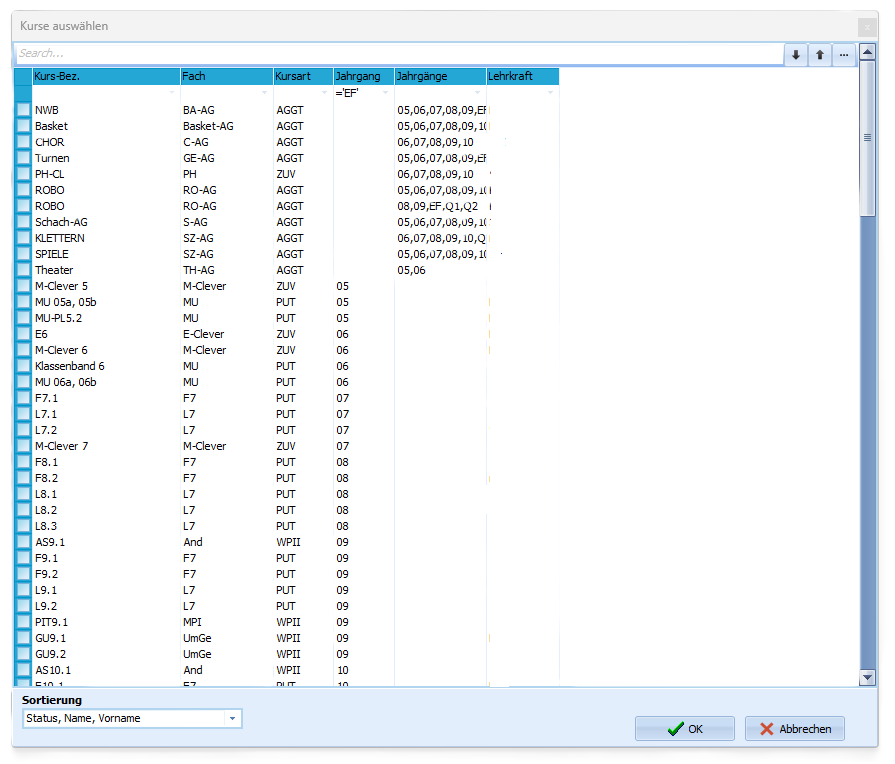Sort by the Kursart column header

(303, 76)
